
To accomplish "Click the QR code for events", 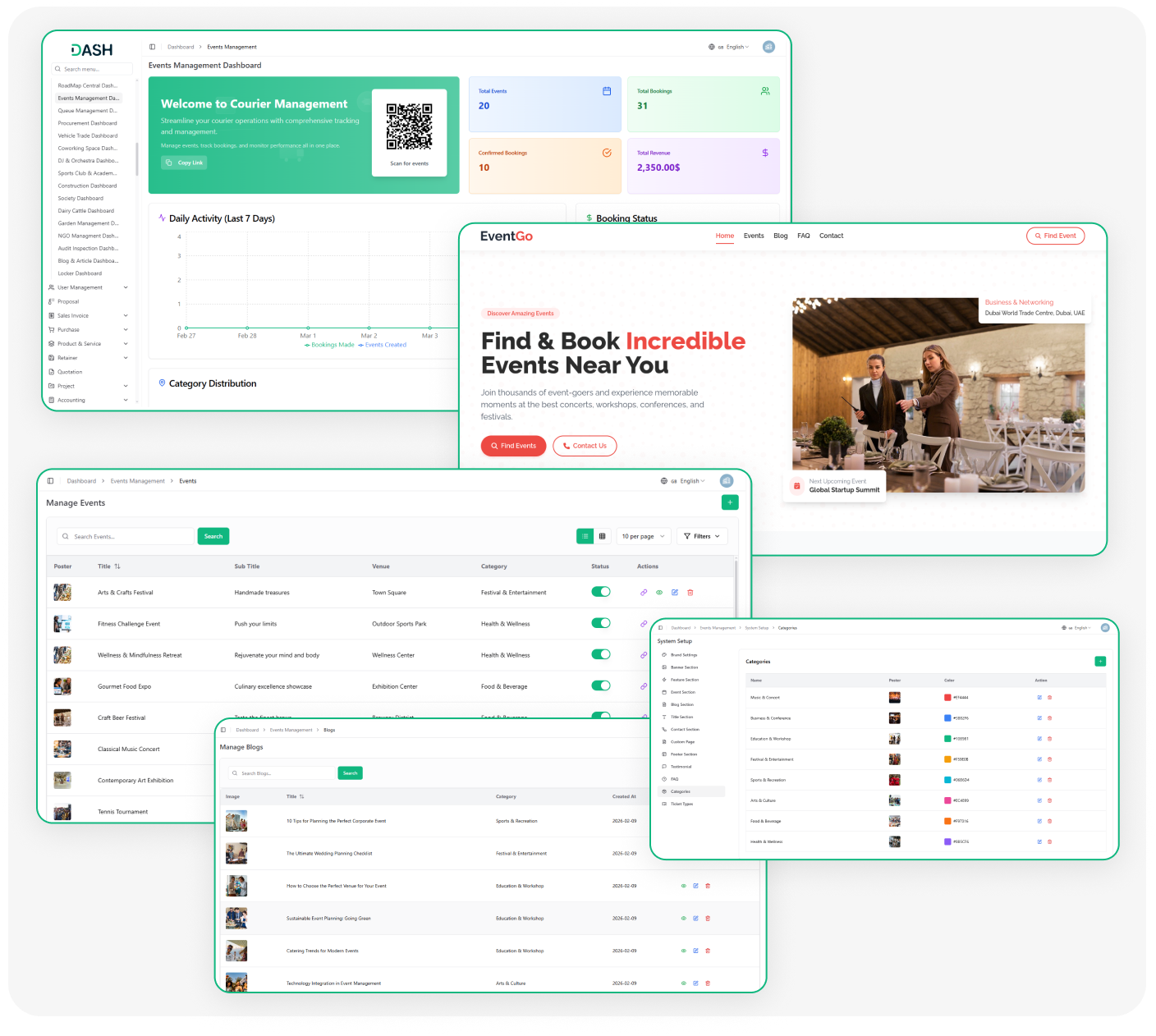I will click(409, 126).
